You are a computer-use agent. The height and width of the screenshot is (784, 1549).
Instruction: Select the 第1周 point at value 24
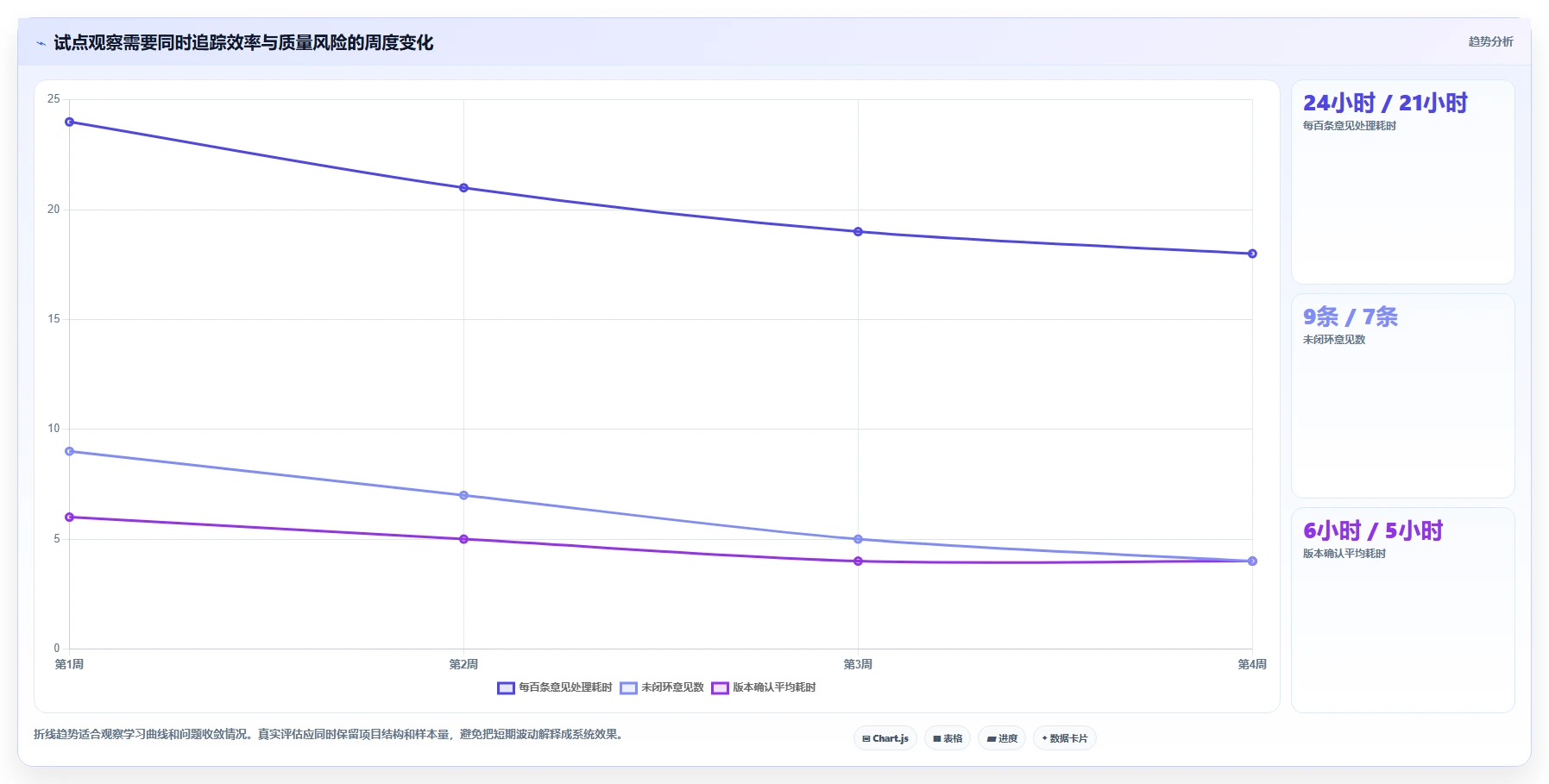(69, 122)
